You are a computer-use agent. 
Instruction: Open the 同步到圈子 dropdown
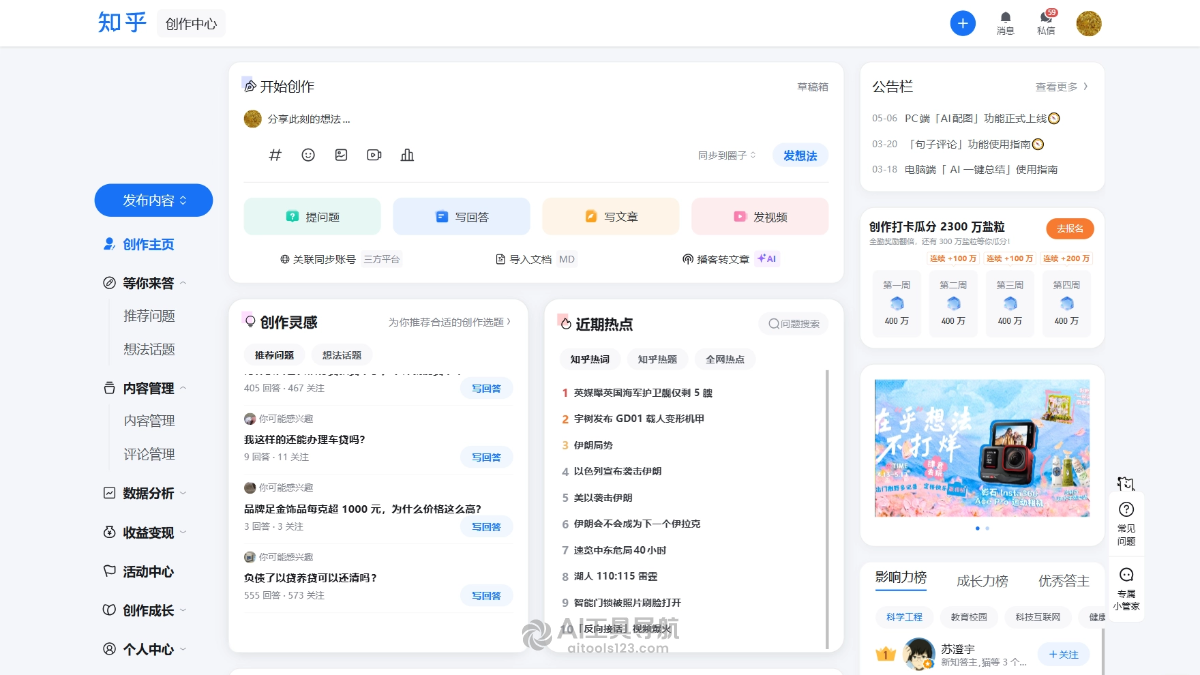pyautogui.click(x=727, y=155)
